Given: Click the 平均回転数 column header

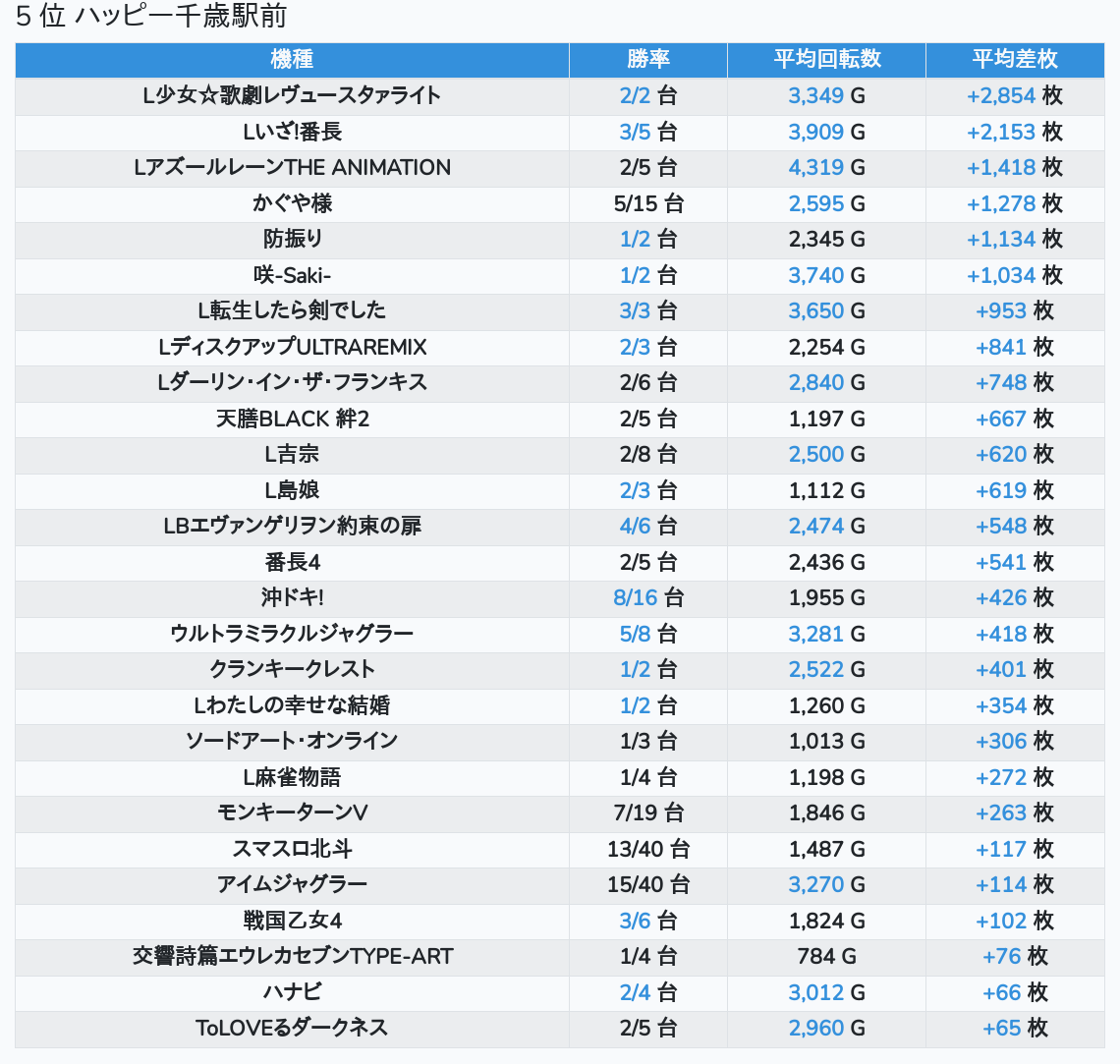Looking at the screenshot, I should pyautogui.click(x=826, y=59).
